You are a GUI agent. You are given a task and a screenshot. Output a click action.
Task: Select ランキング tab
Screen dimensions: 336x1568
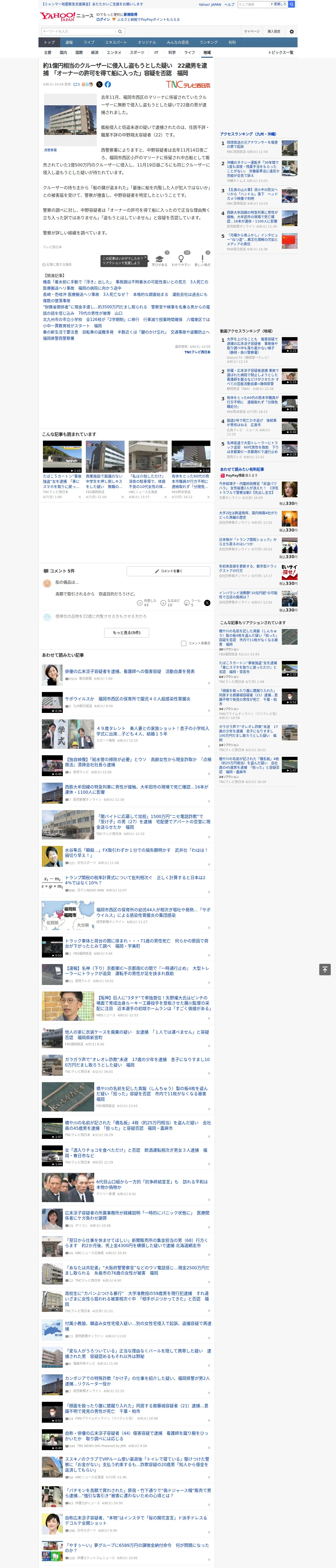(209, 43)
